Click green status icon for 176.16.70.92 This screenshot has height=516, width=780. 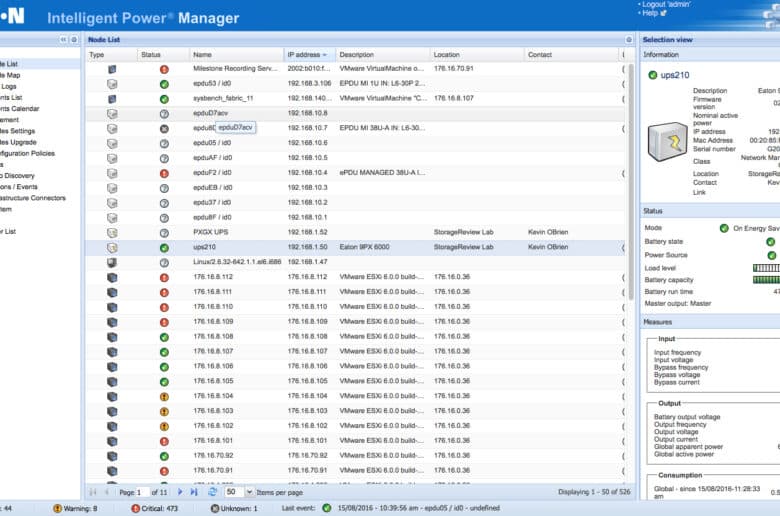(164, 456)
